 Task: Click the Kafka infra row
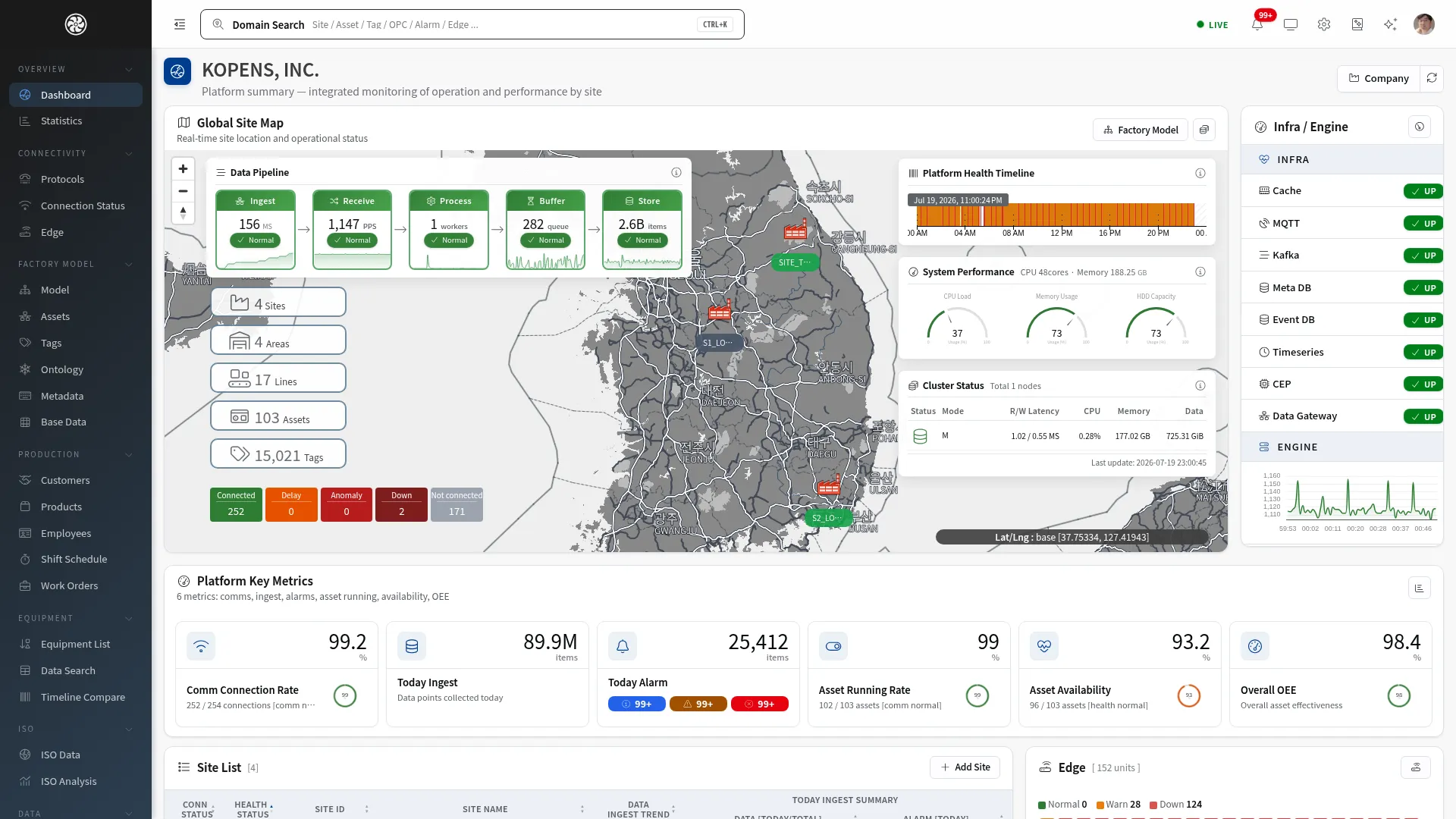(x=1342, y=256)
